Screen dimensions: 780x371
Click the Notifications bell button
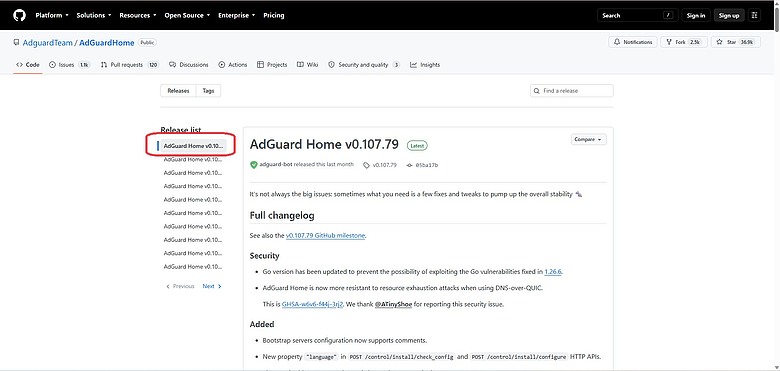[x=633, y=42]
